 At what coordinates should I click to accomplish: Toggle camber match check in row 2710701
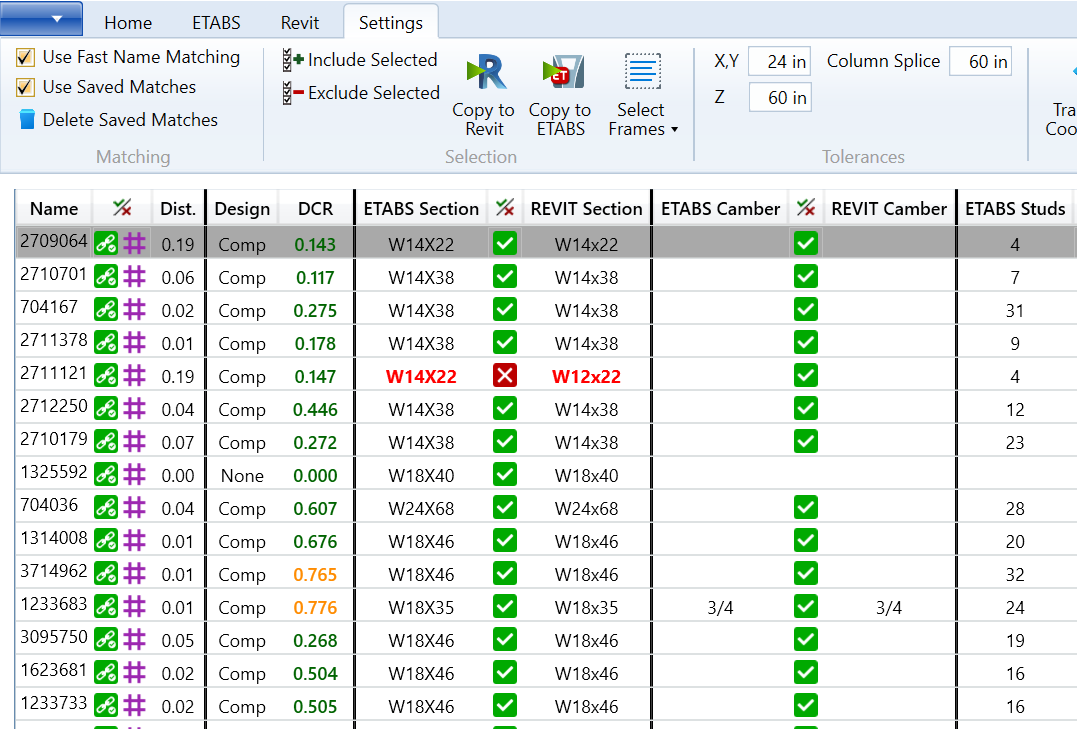click(806, 276)
